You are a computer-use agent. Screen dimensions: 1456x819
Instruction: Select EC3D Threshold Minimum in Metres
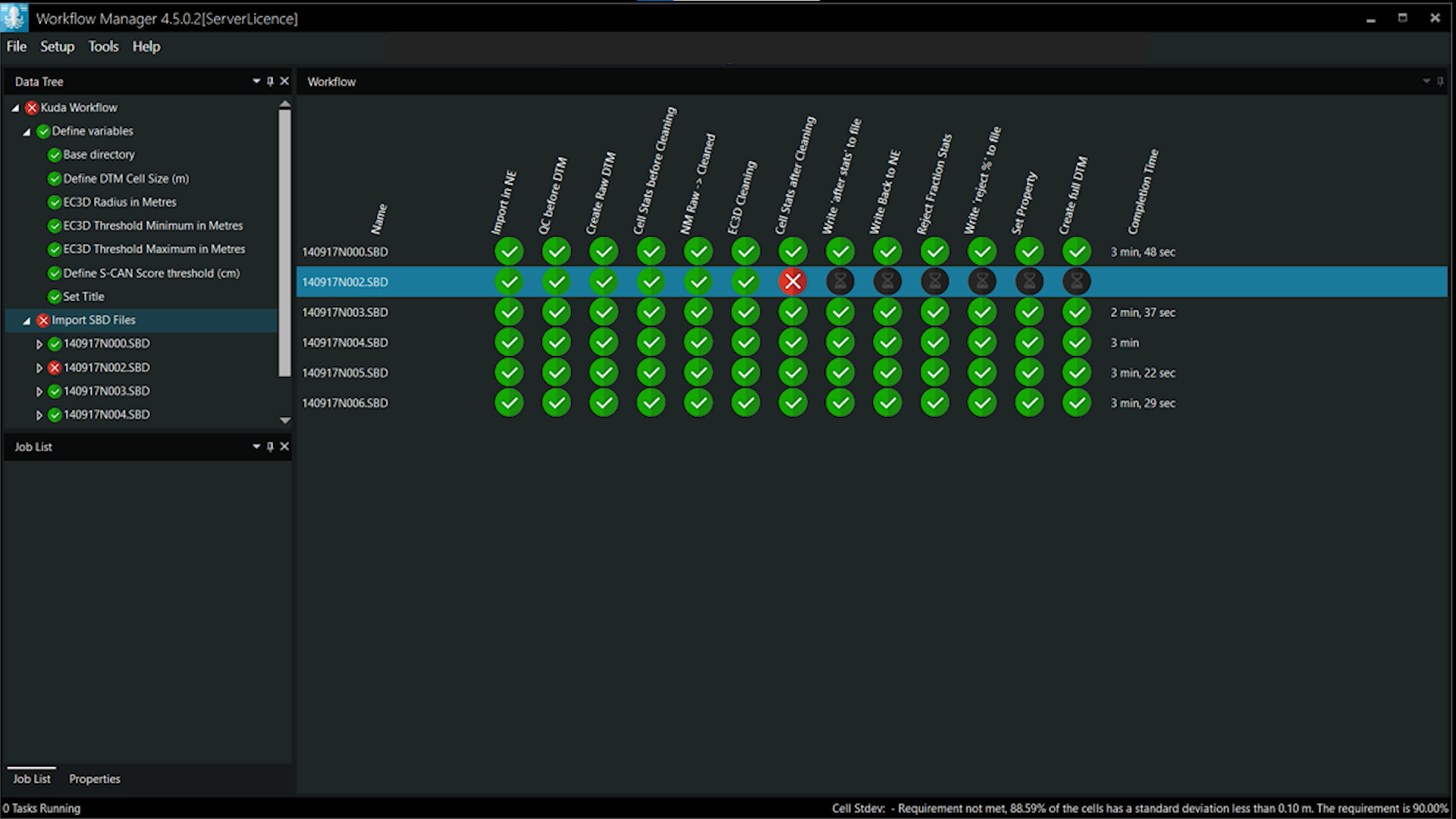(153, 225)
